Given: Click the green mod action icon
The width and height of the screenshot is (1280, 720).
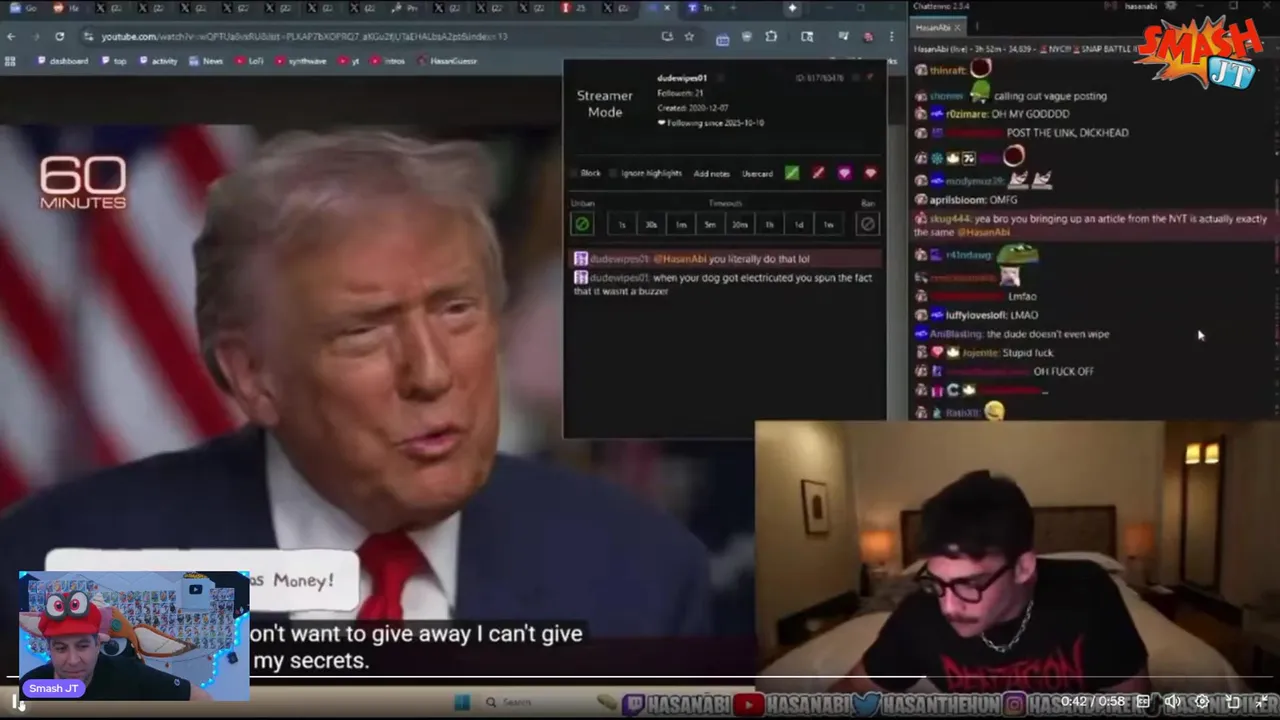Looking at the screenshot, I should [x=792, y=173].
